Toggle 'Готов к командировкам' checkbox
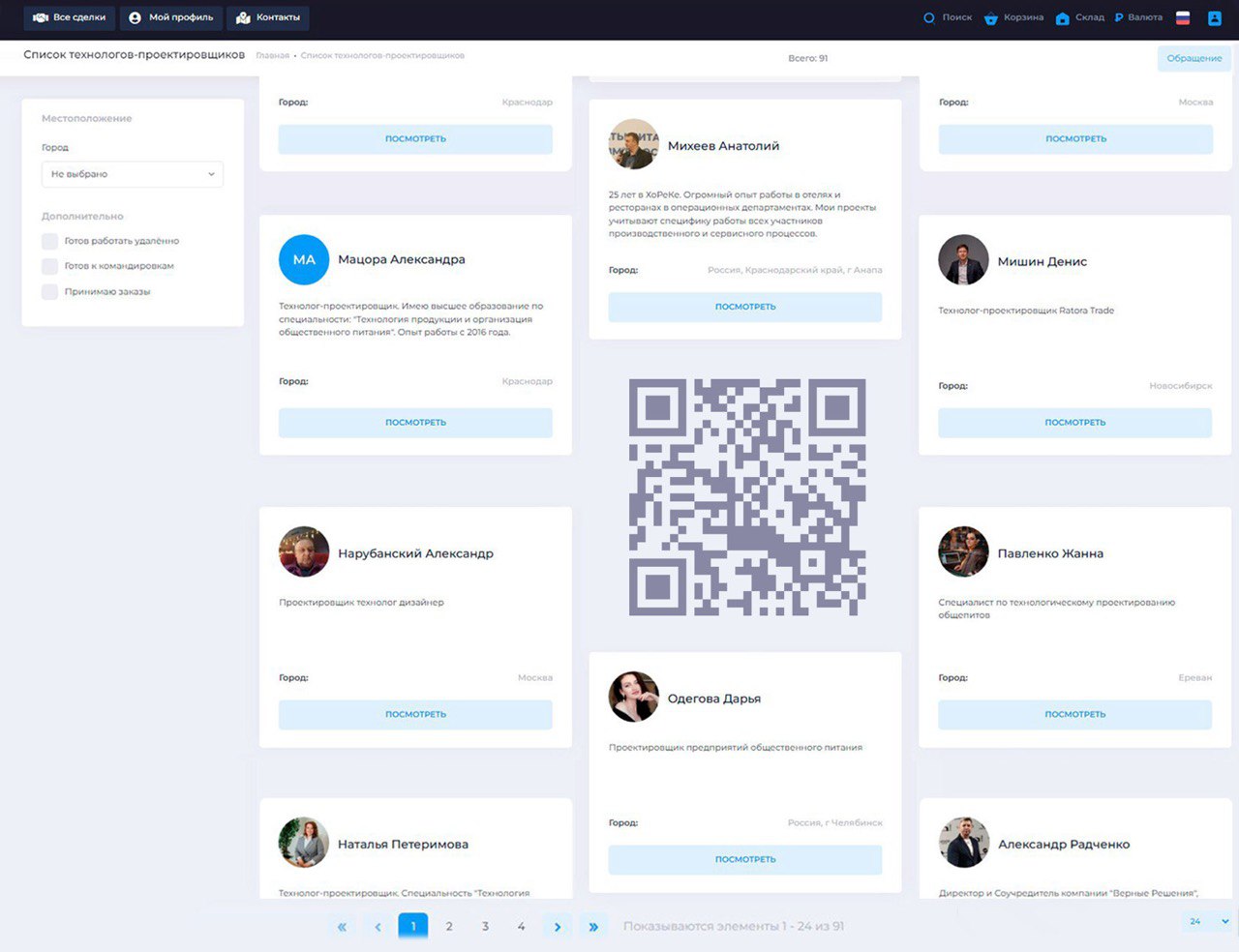Image resolution: width=1239 pixels, height=952 pixels. [x=49, y=266]
